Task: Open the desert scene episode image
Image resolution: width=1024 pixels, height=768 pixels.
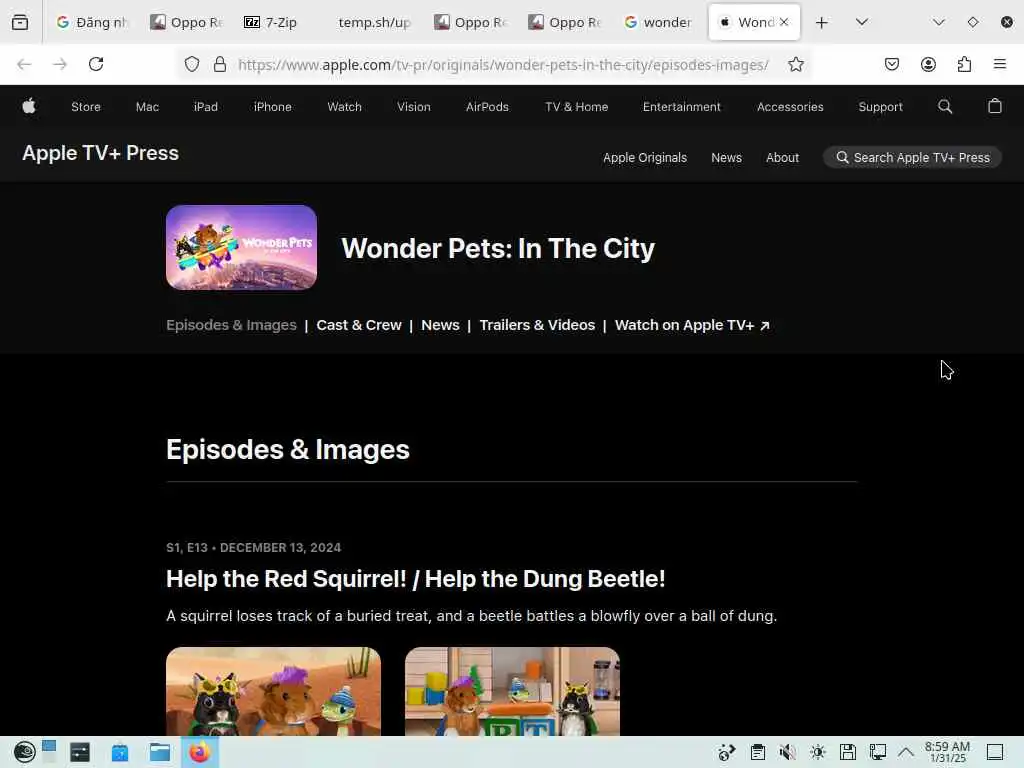Action: click(274, 692)
